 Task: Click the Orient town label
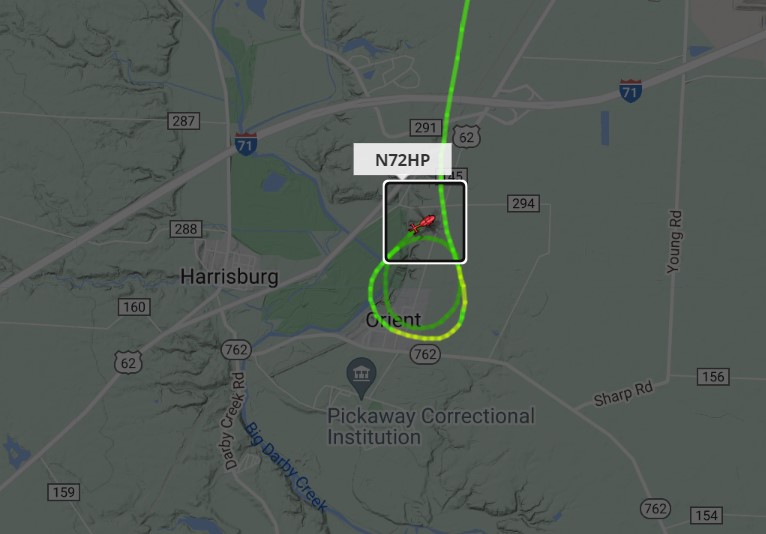(x=393, y=320)
